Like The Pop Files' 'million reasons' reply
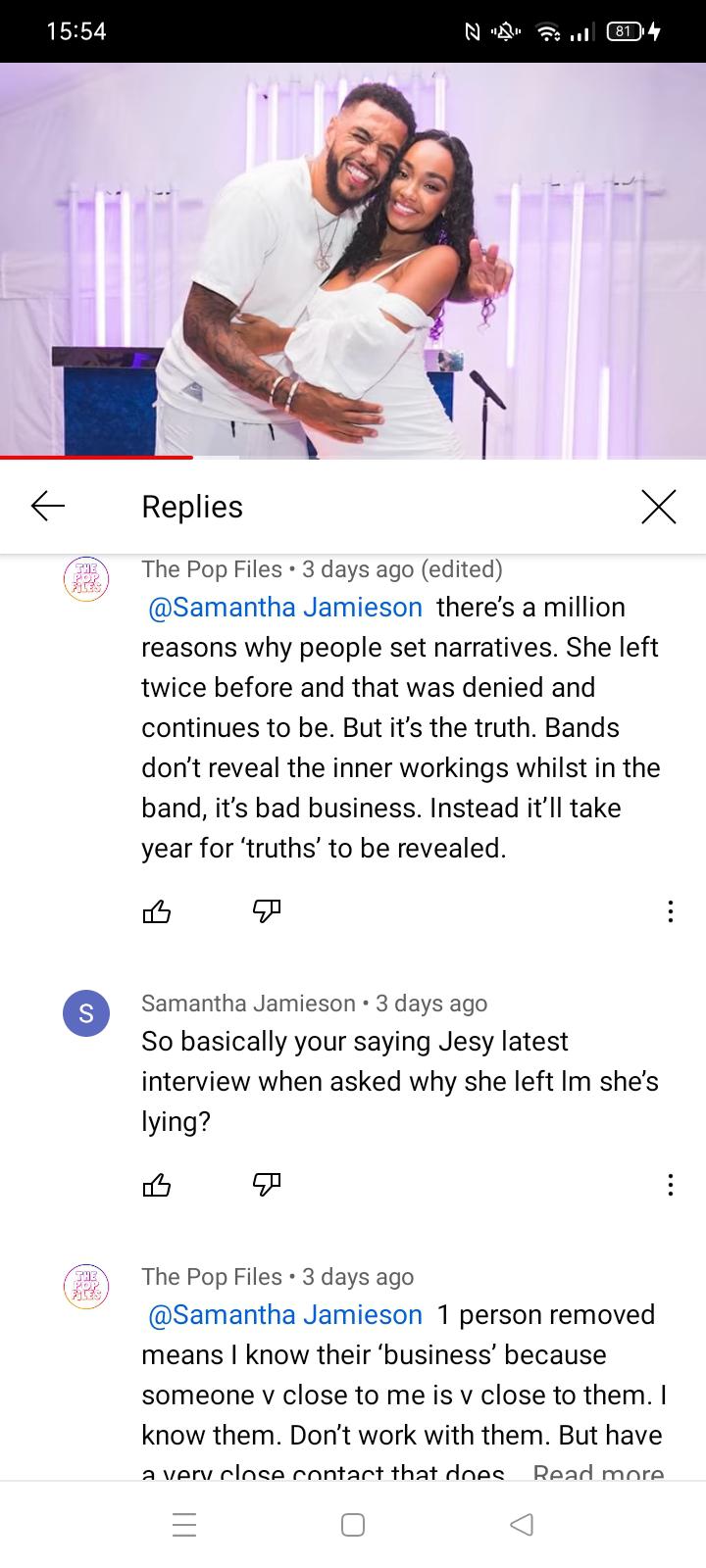The height and width of the screenshot is (1568, 706). pyautogui.click(x=157, y=912)
